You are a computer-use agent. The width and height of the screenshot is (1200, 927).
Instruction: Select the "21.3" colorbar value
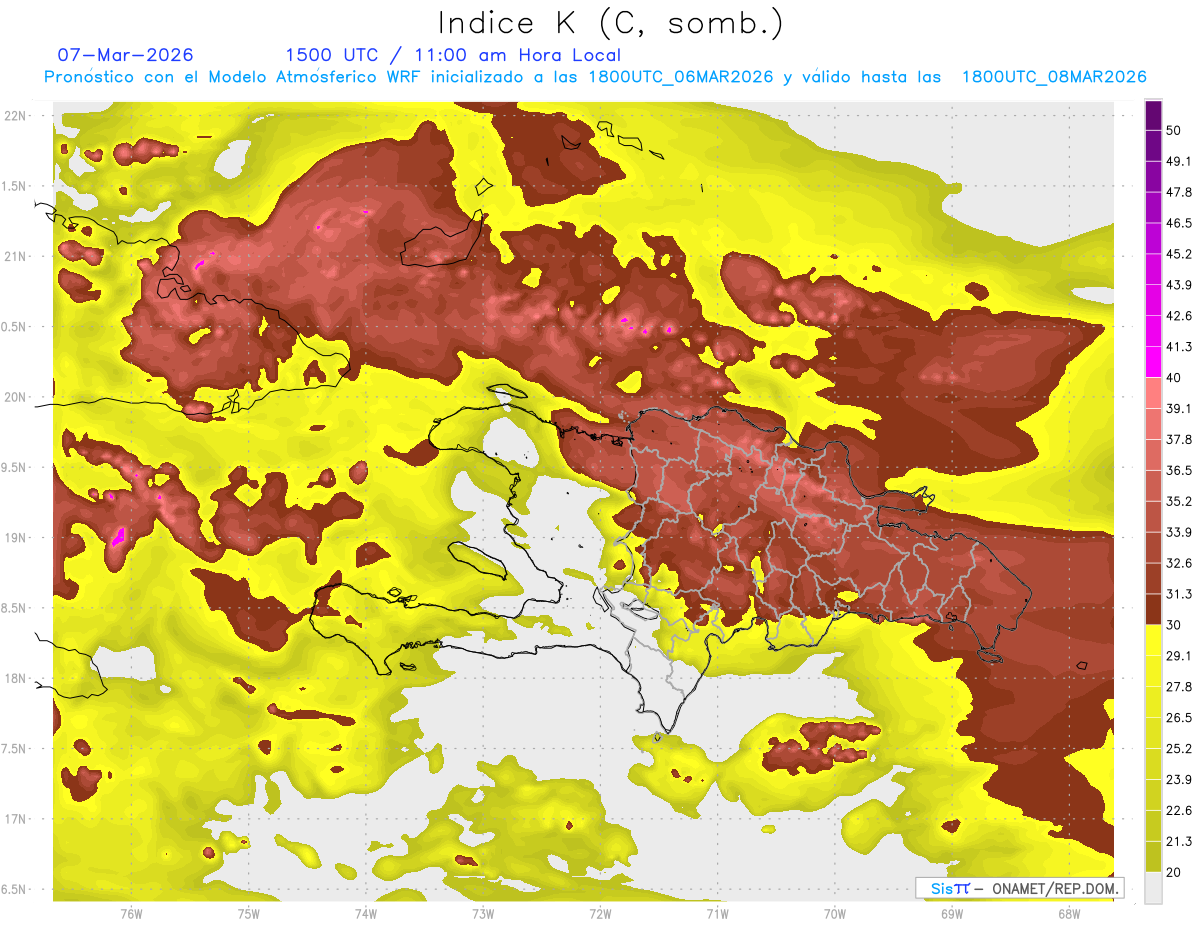point(1178,841)
